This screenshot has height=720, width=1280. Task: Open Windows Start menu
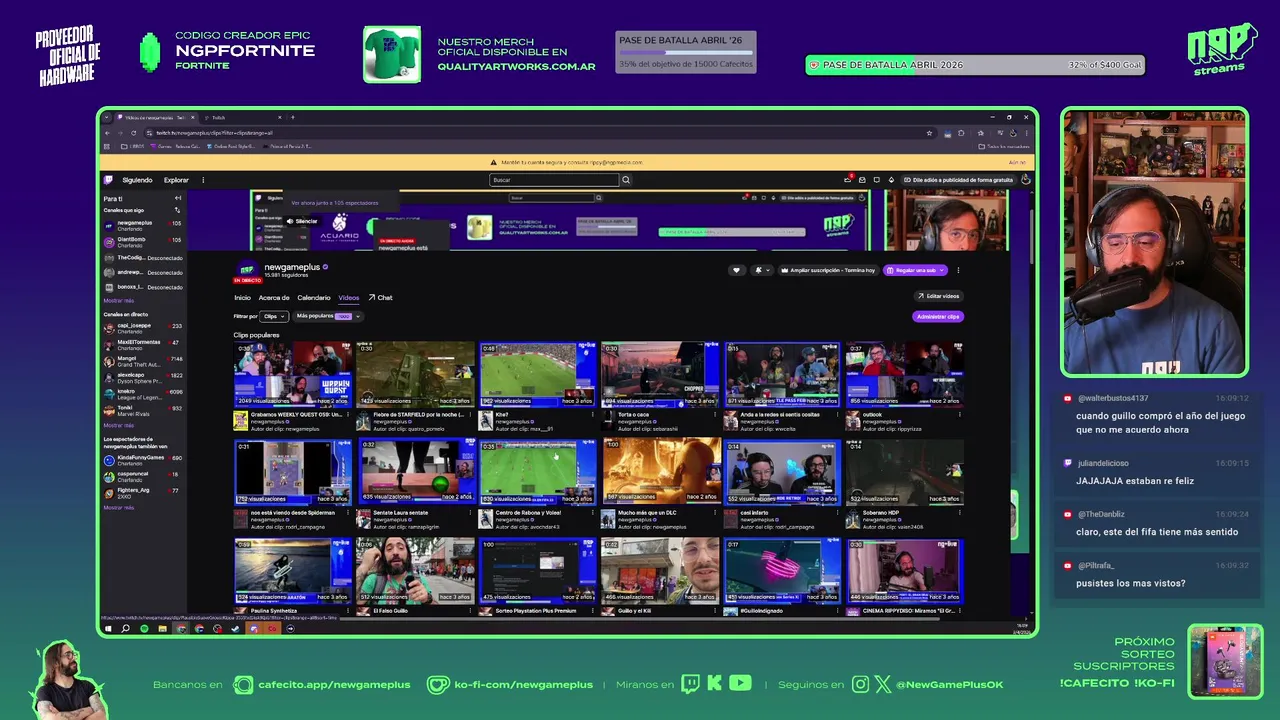(x=108, y=629)
